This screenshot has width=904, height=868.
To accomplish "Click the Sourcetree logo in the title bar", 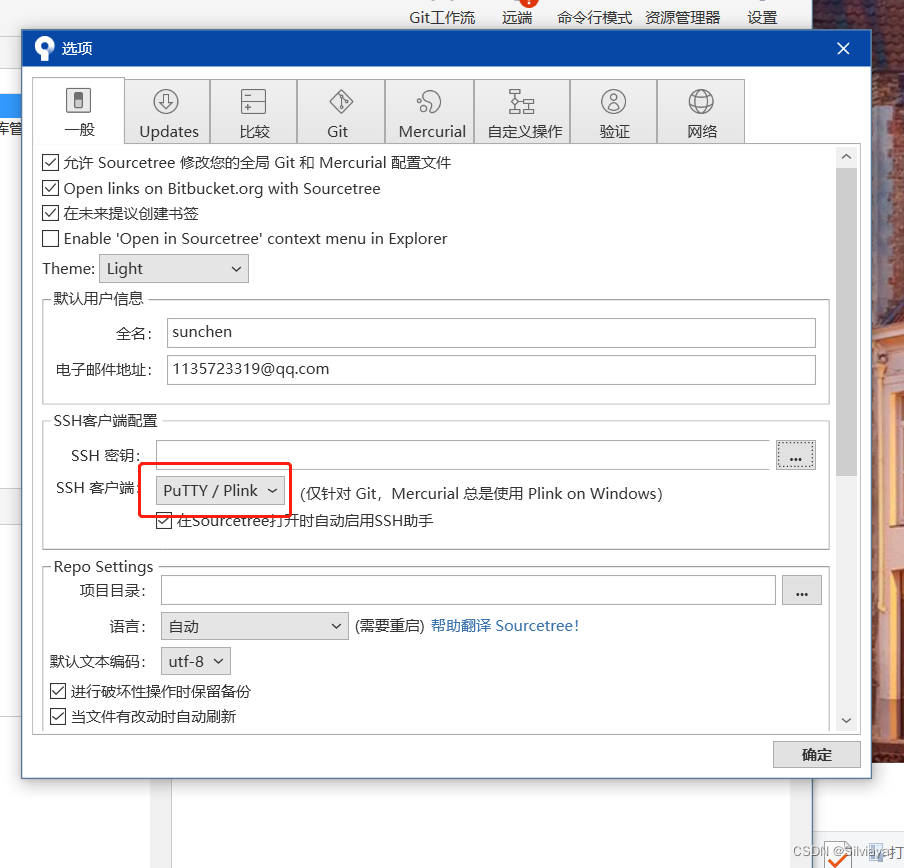I will tap(44, 48).
